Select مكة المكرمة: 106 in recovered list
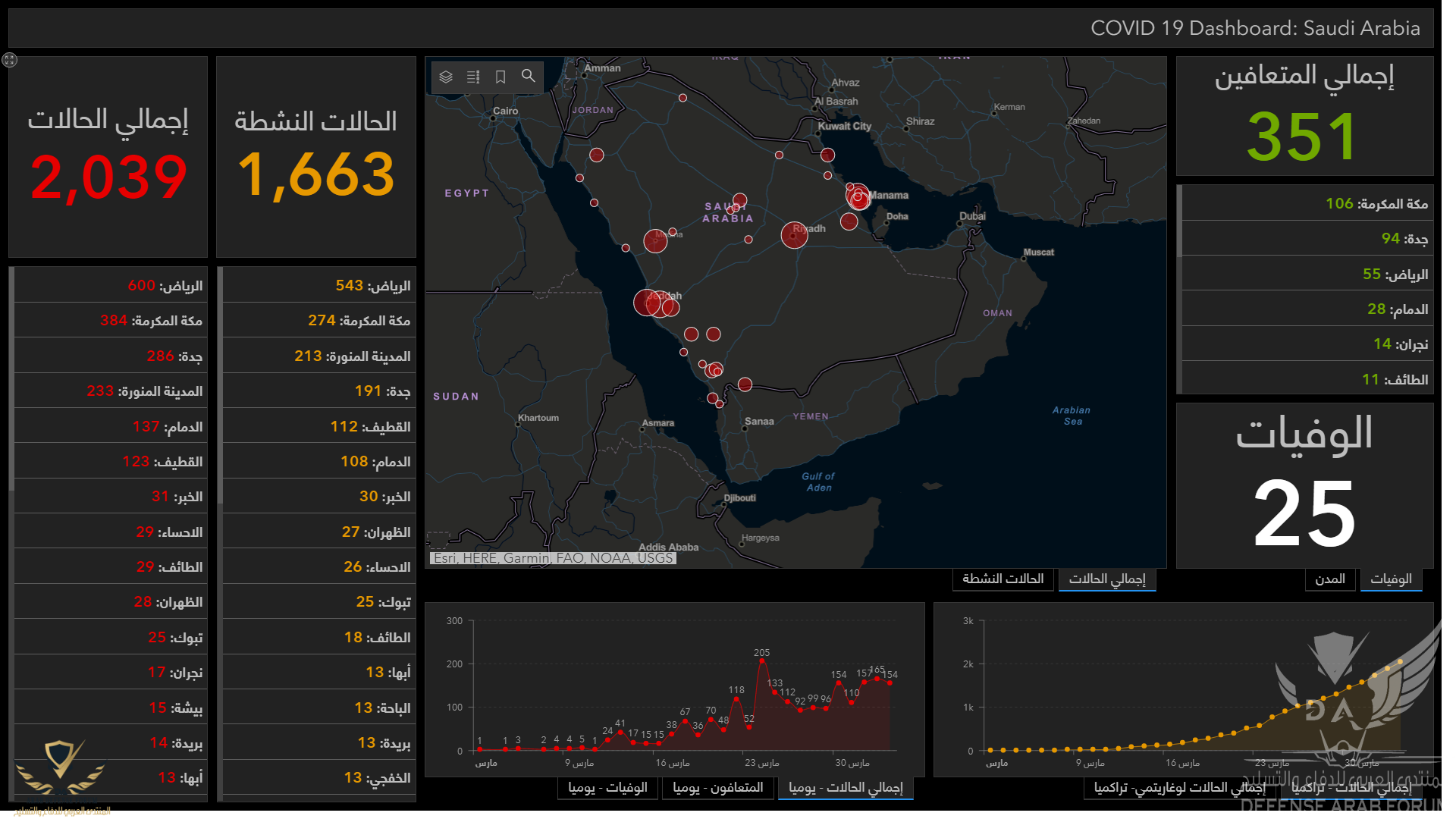The height and width of the screenshot is (819, 1456). (x=1307, y=203)
